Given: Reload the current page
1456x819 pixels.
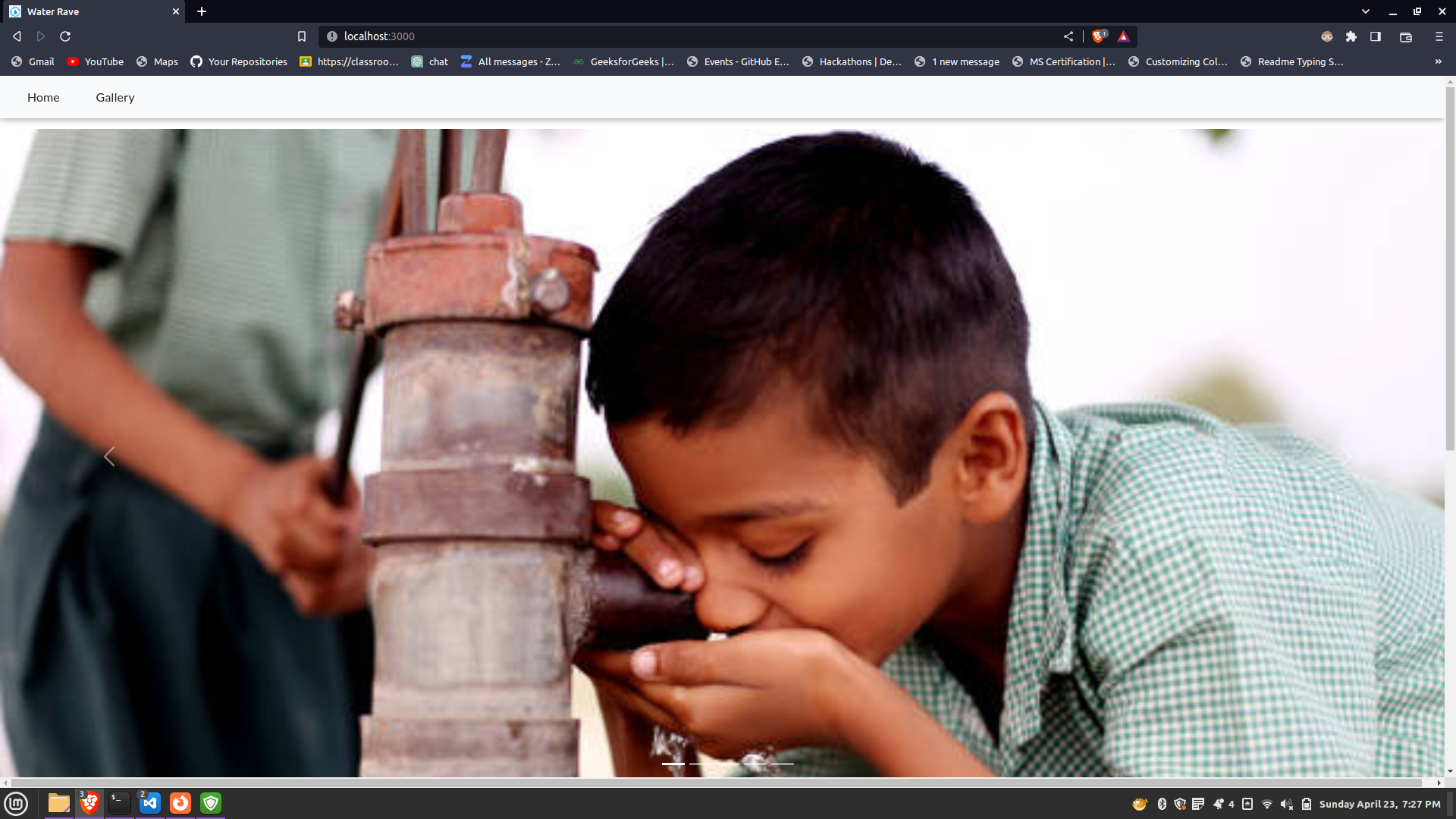Looking at the screenshot, I should pyautogui.click(x=65, y=36).
